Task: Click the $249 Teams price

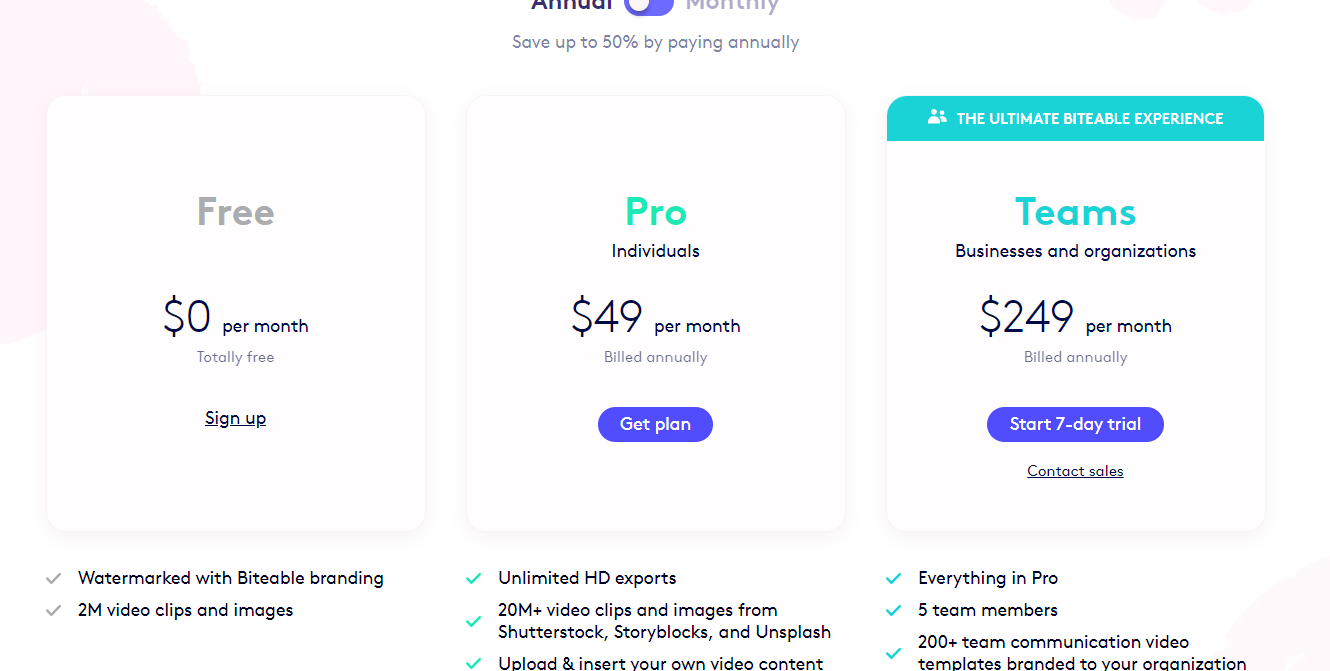Action: (x=1027, y=317)
